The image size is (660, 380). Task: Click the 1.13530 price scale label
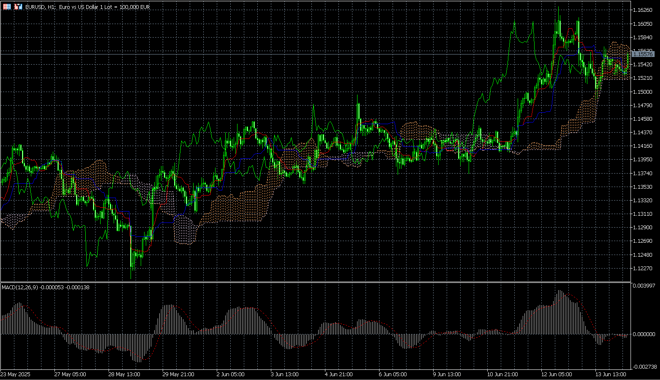(x=642, y=187)
